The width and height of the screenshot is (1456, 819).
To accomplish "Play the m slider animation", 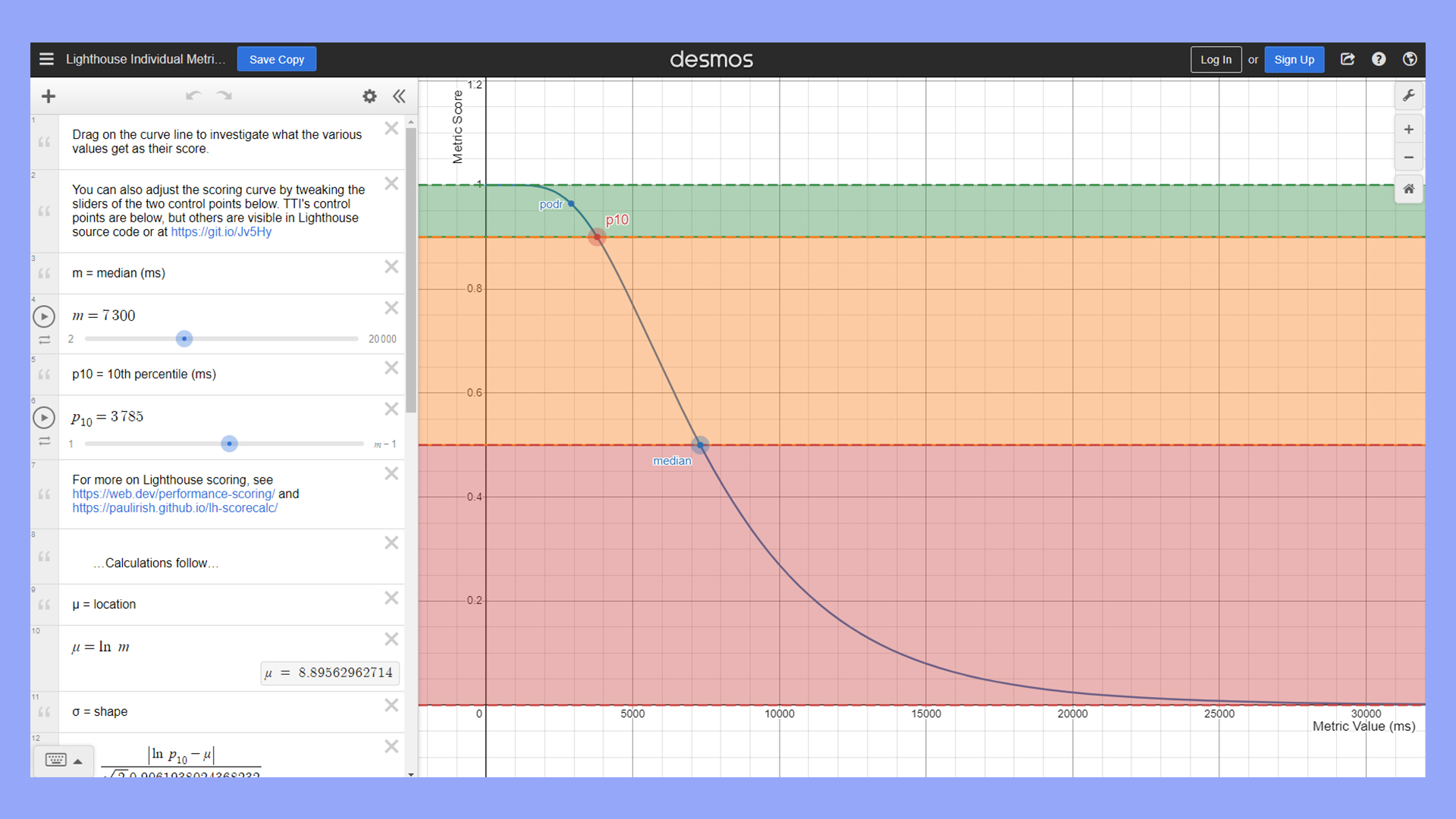I will (x=44, y=316).
